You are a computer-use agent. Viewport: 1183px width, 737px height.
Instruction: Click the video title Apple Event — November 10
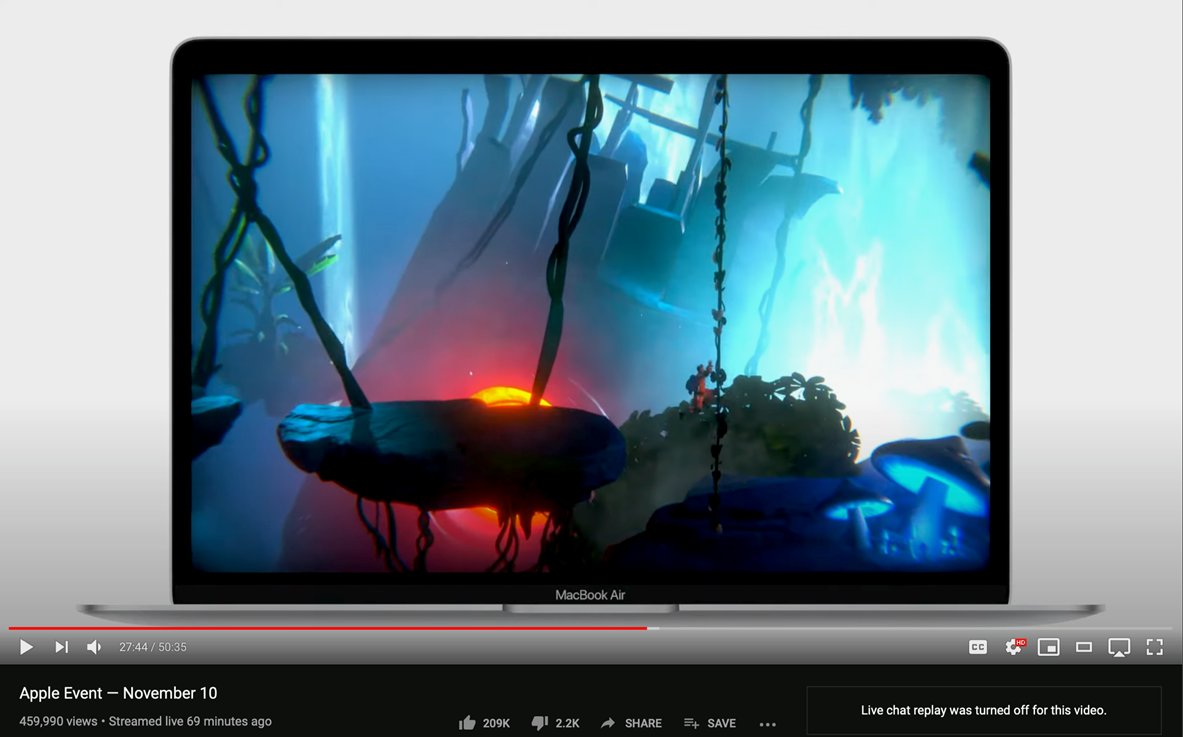[118, 692]
